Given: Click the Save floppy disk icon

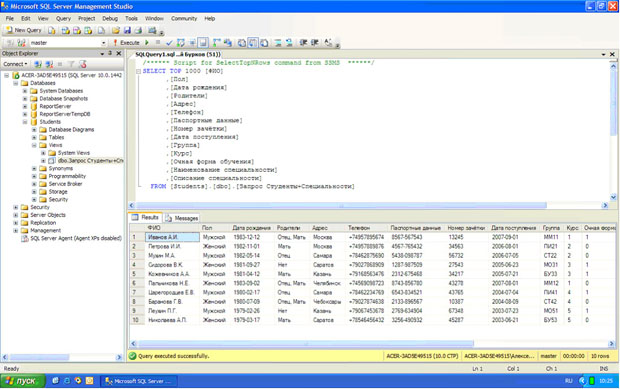Looking at the screenshot, I should [127, 30].
